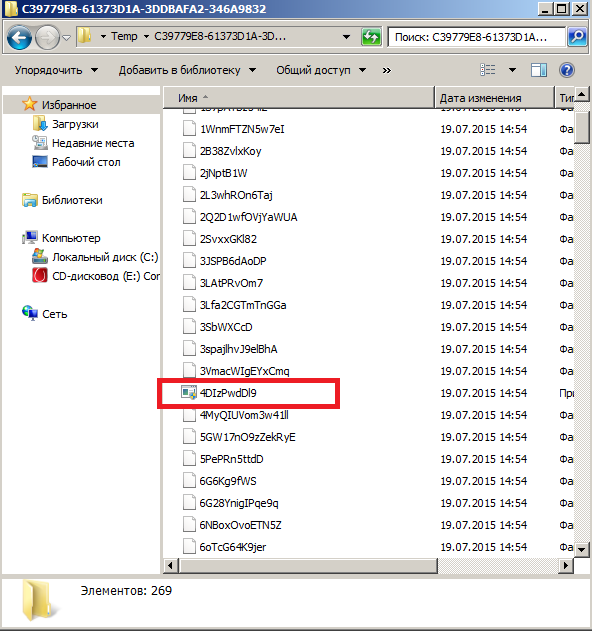Click Temp in the address breadcrumb

(124, 37)
